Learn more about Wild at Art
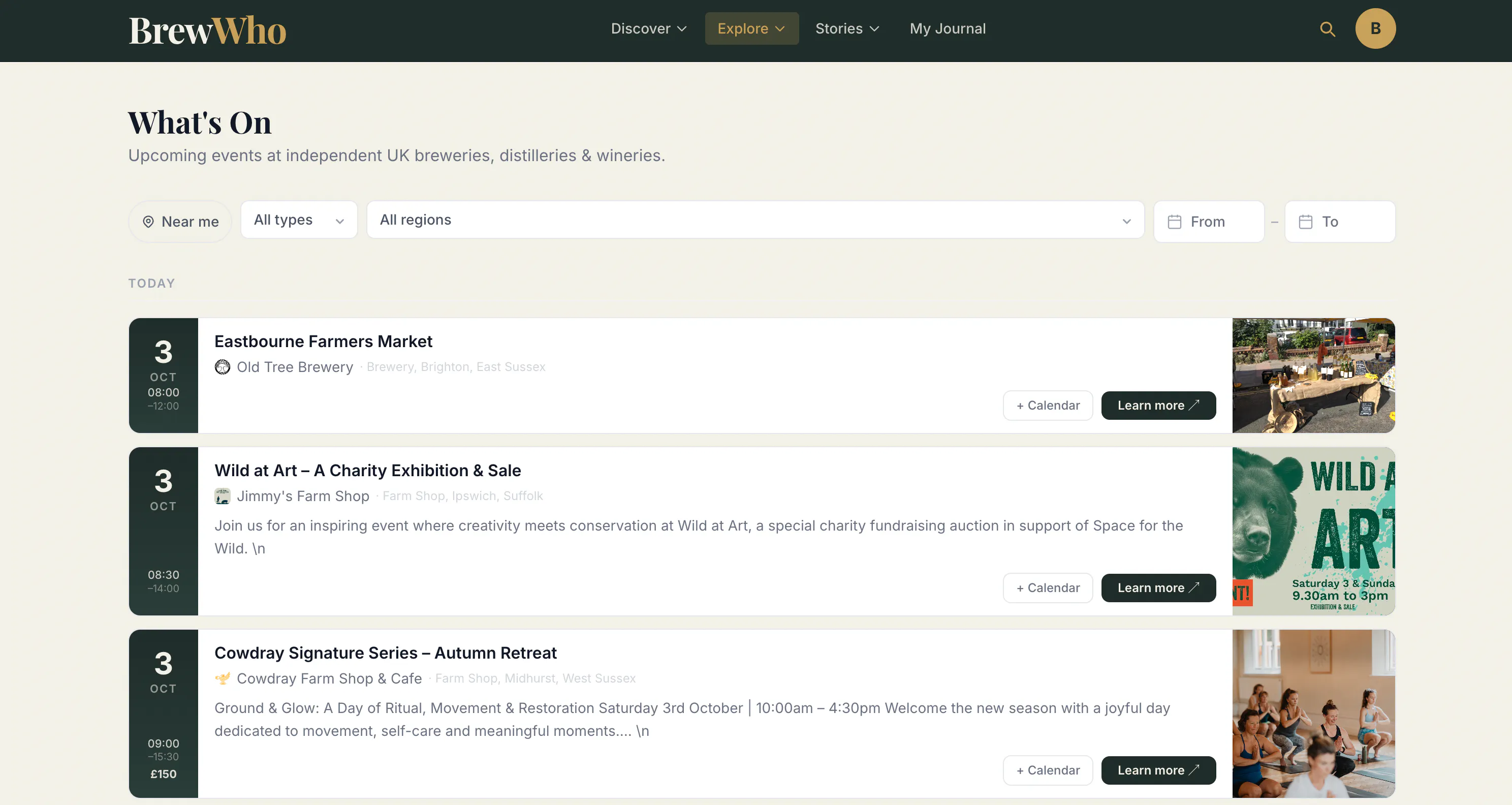This screenshot has width=1512, height=805. (x=1158, y=589)
